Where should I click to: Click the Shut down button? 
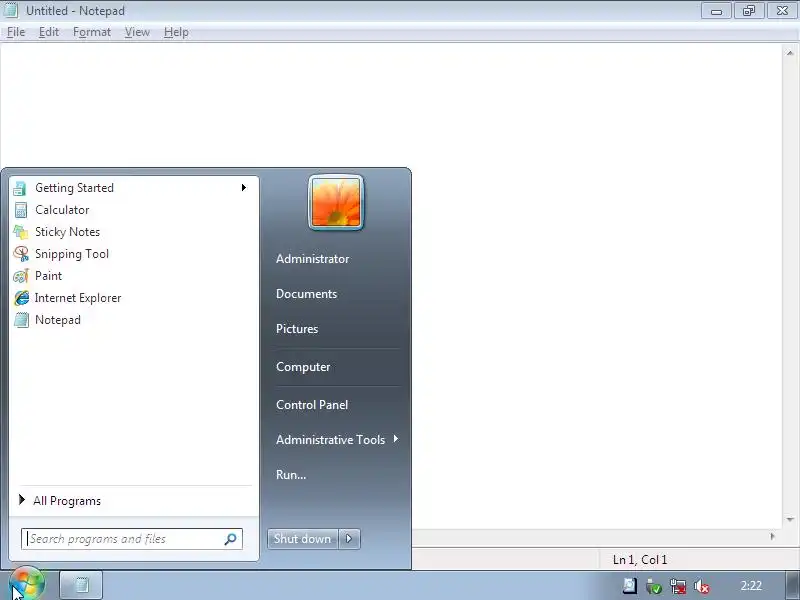303,539
